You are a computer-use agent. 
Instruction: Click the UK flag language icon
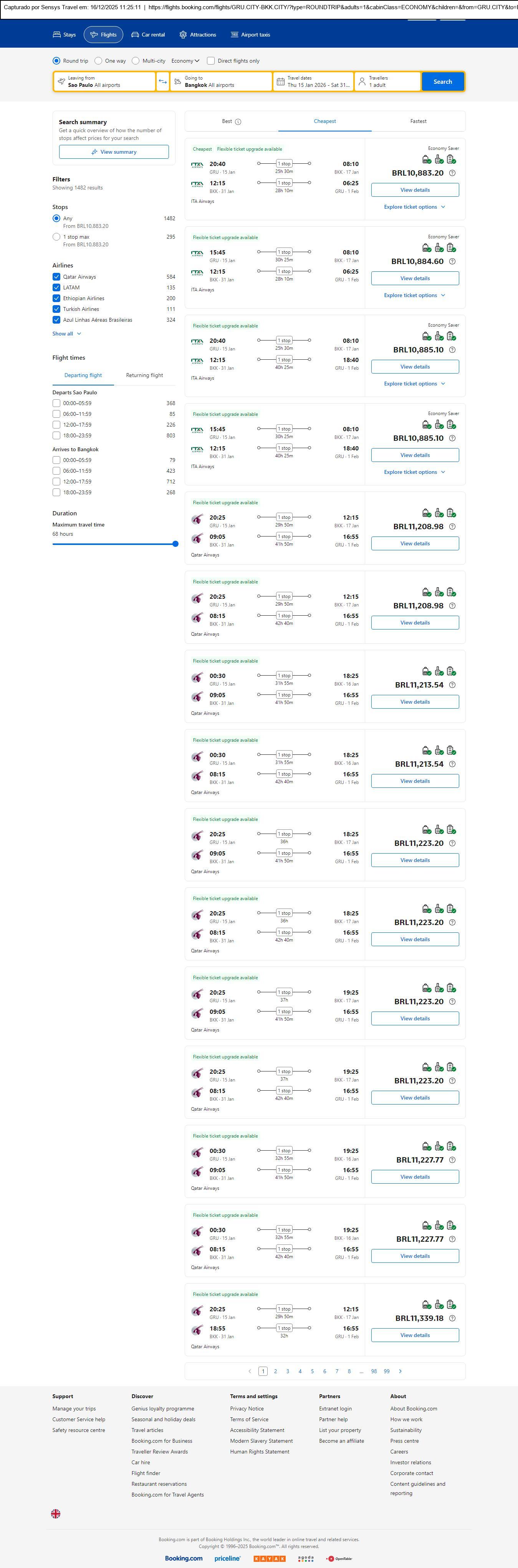point(55,1513)
